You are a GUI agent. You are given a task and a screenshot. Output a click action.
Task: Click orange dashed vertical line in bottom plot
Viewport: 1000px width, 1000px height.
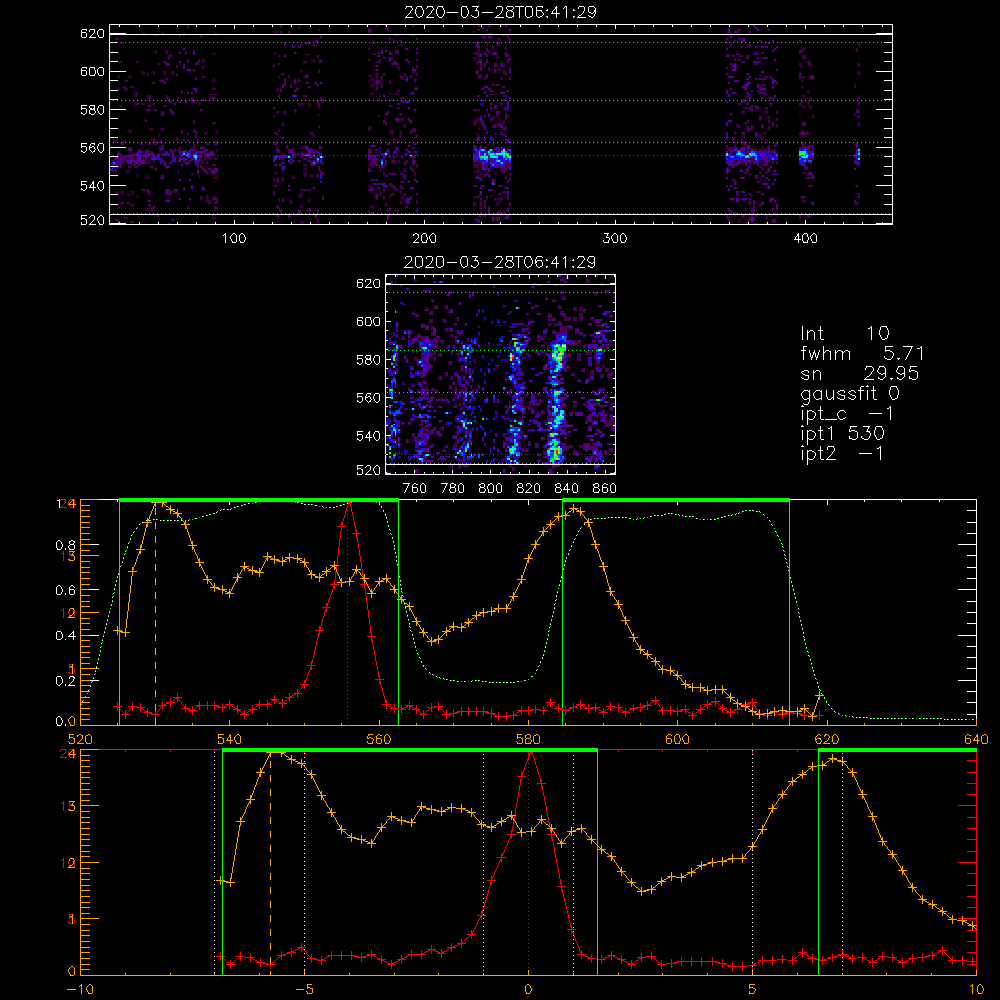tap(270, 862)
